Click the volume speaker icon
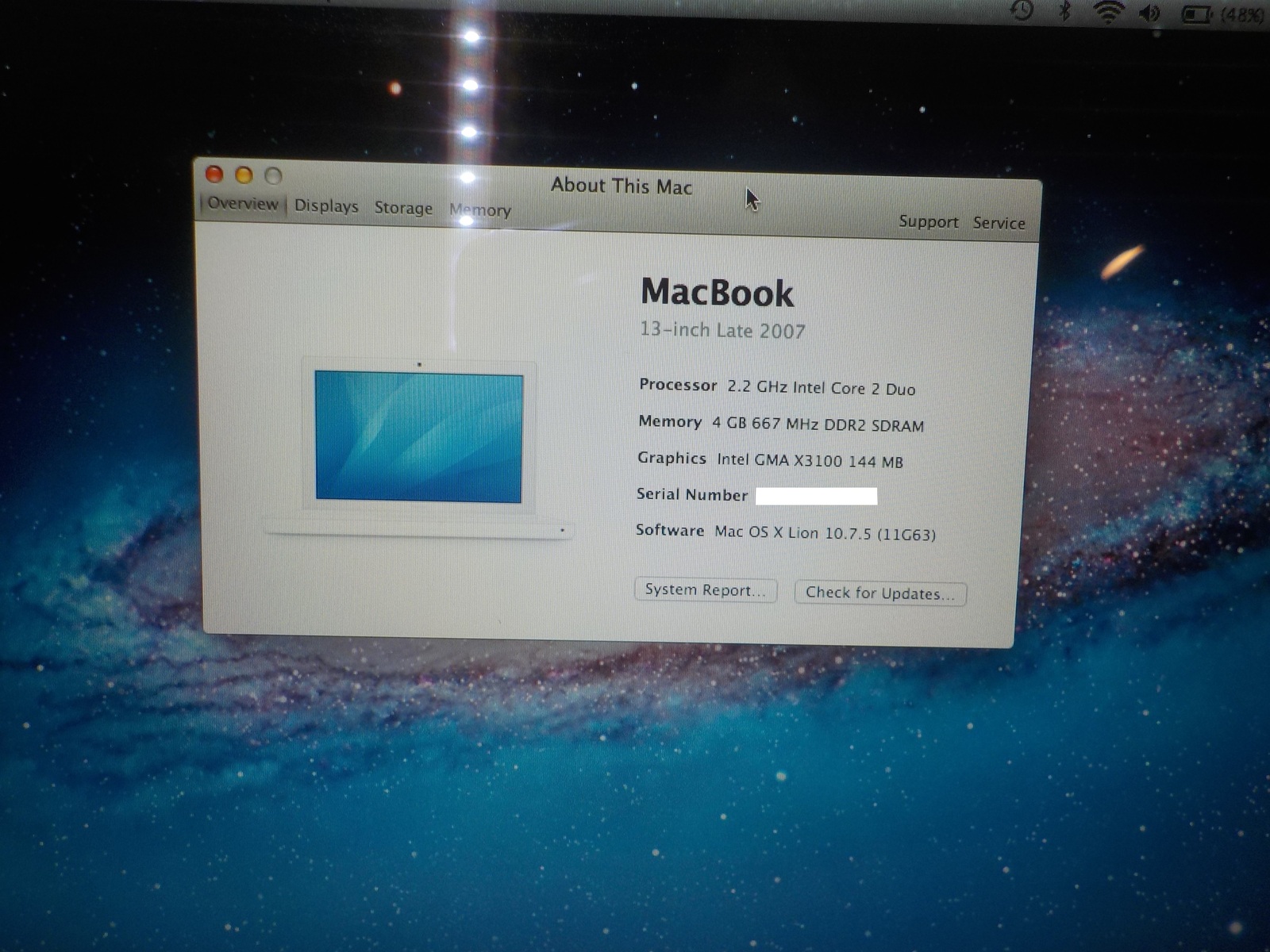The width and height of the screenshot is (1270, 952). point(1149,13)
